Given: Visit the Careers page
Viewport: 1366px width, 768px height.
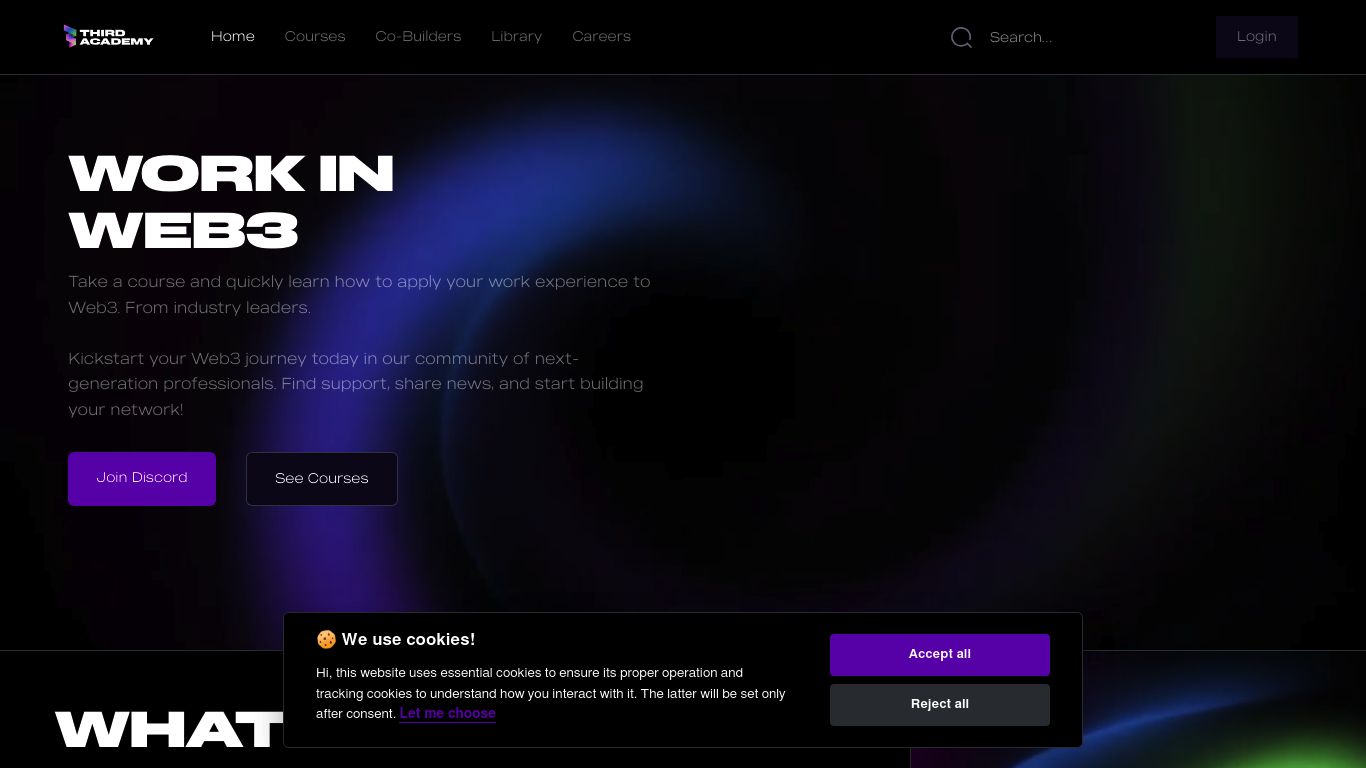Looking at the screenshot, I should (x=602, y=37).
